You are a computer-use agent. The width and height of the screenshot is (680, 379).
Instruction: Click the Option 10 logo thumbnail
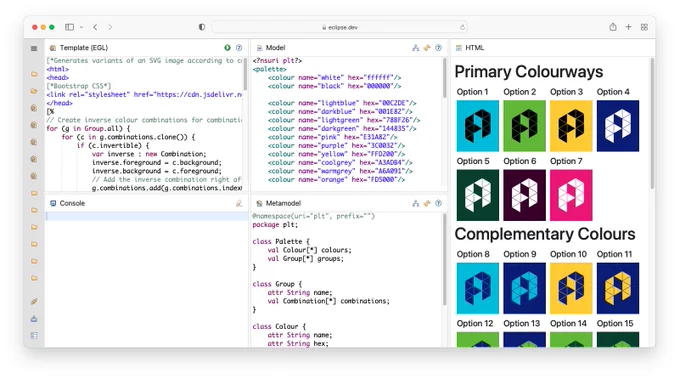[571, 288]
